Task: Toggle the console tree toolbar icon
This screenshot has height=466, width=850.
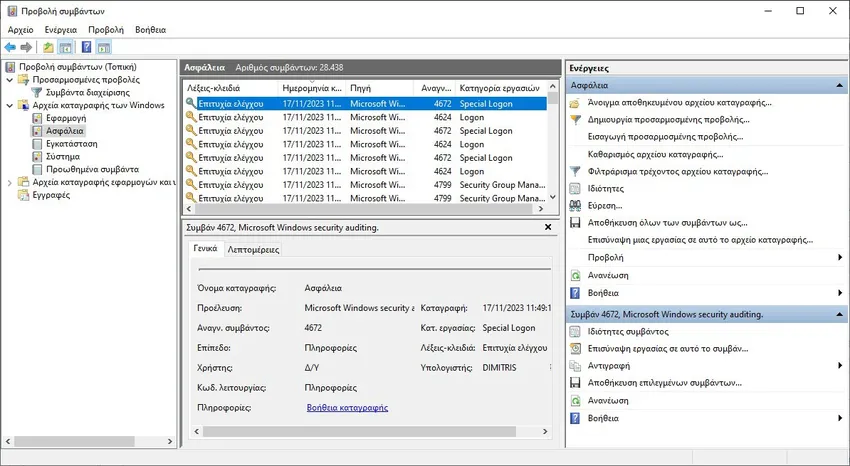Action: coord(66,48)
